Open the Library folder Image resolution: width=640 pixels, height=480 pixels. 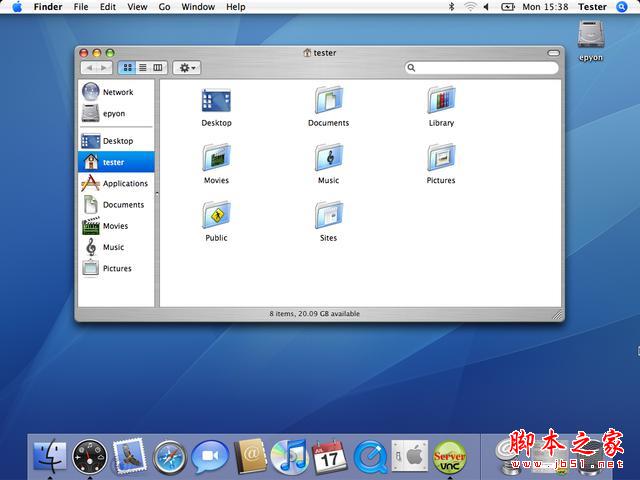pos(441,100)
